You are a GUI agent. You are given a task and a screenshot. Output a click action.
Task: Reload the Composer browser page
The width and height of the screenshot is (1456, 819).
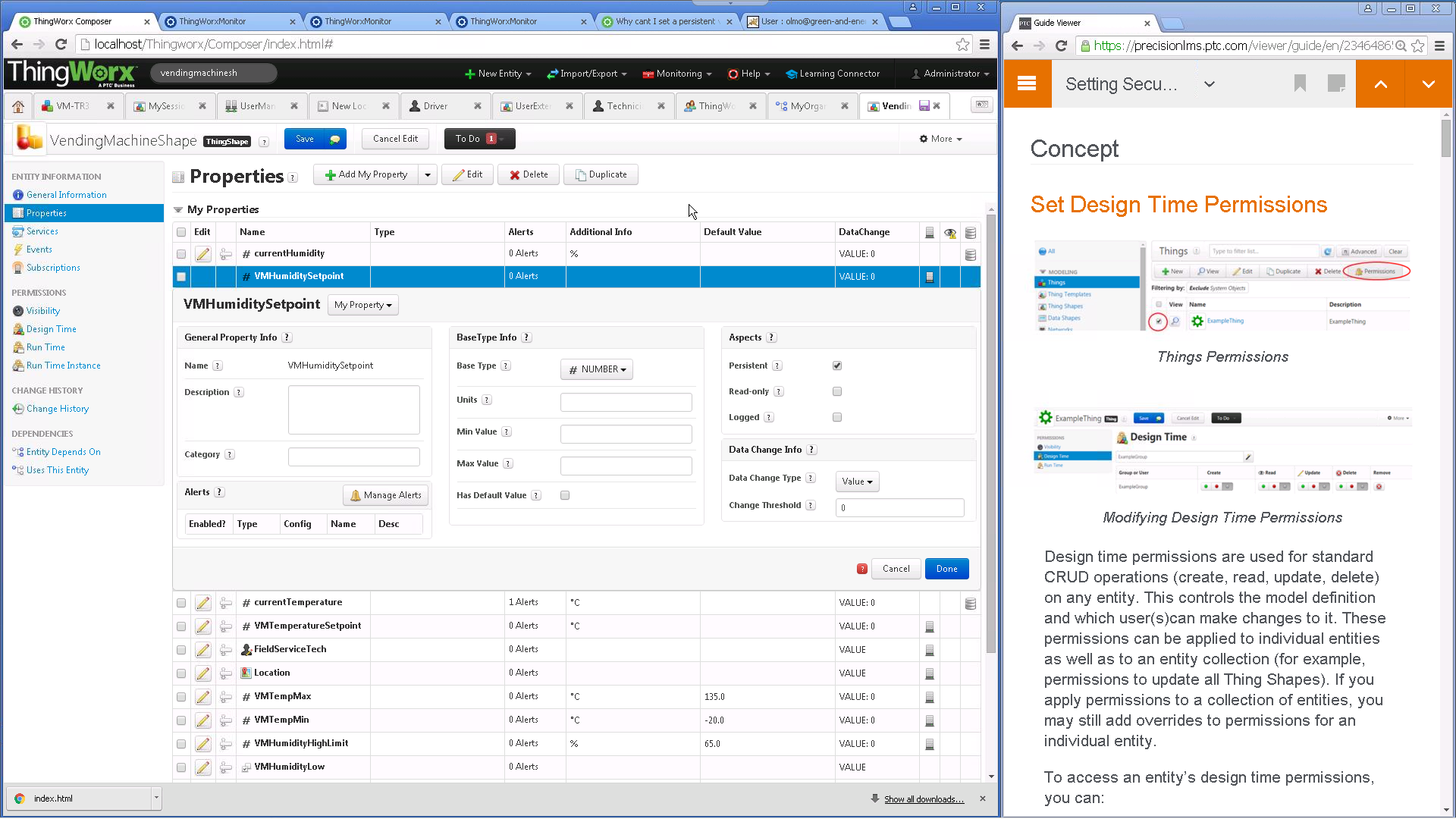click(61, 45)
